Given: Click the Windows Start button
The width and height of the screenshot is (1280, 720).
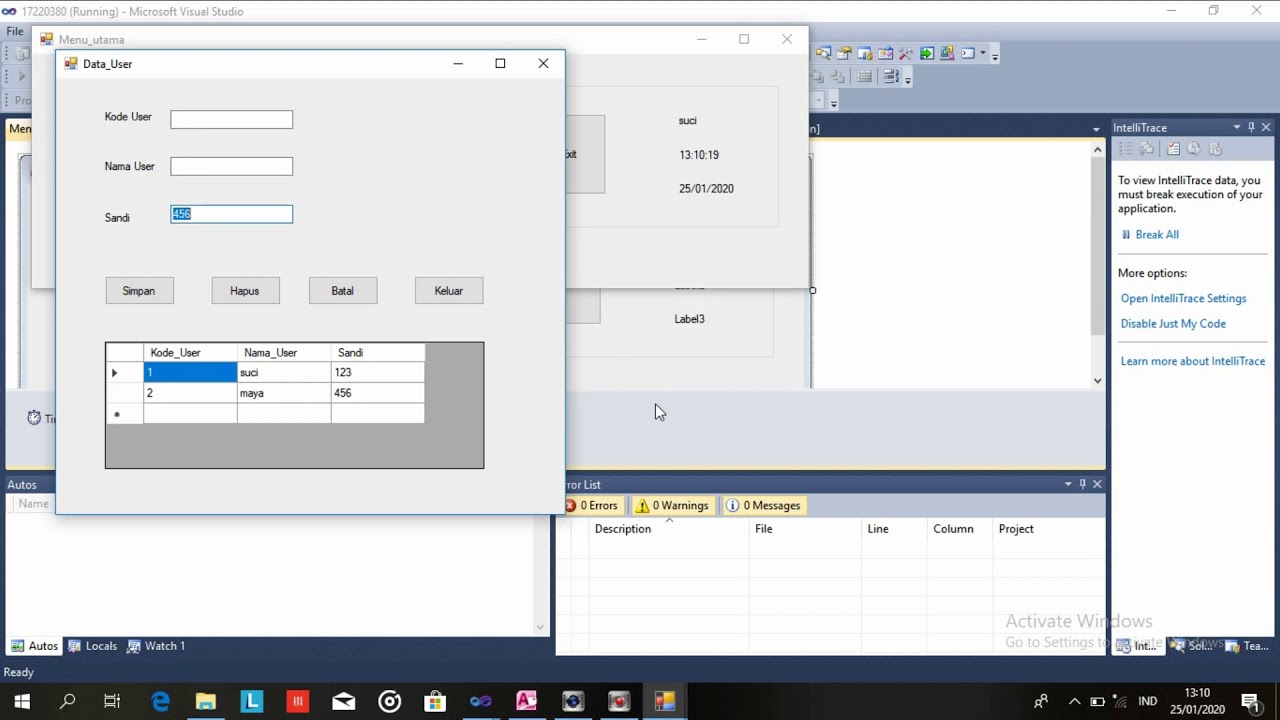Looking at the screenshot, I should [21, 702].
